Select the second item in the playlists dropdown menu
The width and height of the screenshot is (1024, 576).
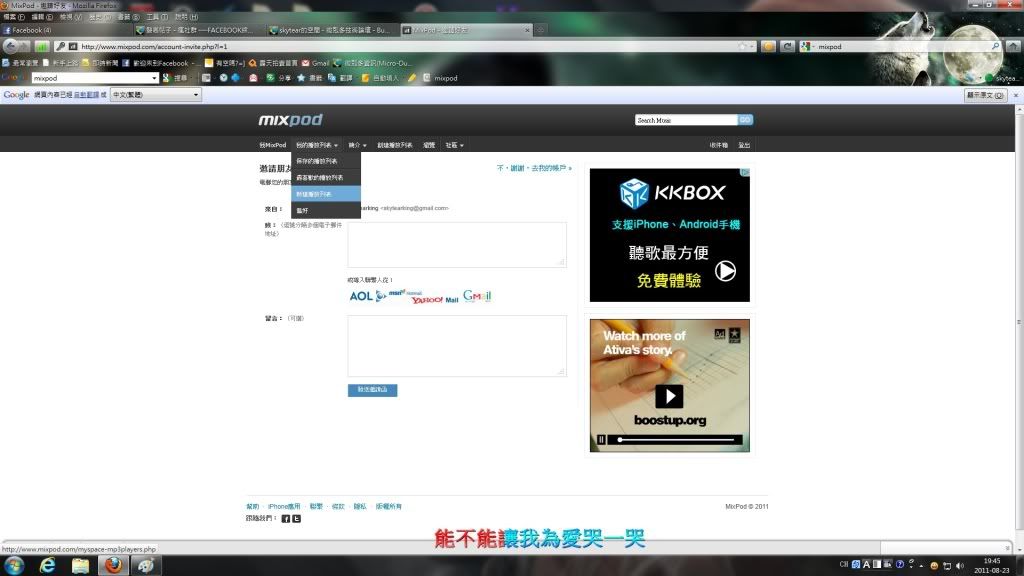(326, 178)
